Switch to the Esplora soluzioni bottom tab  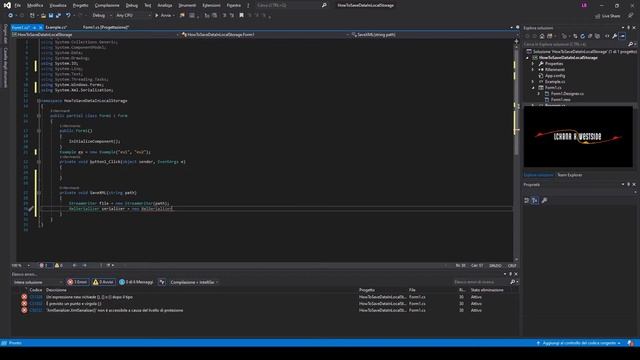(x=538, y=175)
